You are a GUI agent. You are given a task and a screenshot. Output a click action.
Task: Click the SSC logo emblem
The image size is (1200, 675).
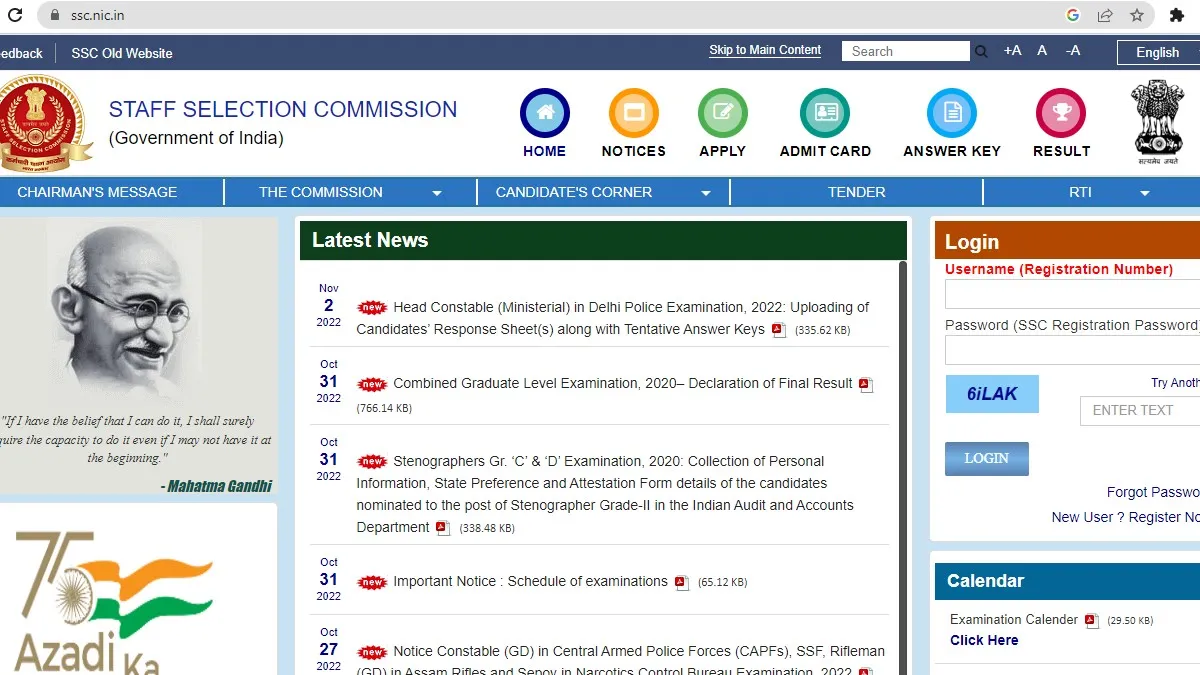45,125
